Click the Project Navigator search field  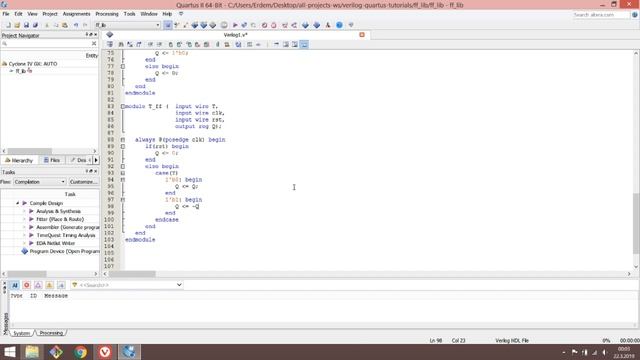pyautogui.click(x=47, y=43)
